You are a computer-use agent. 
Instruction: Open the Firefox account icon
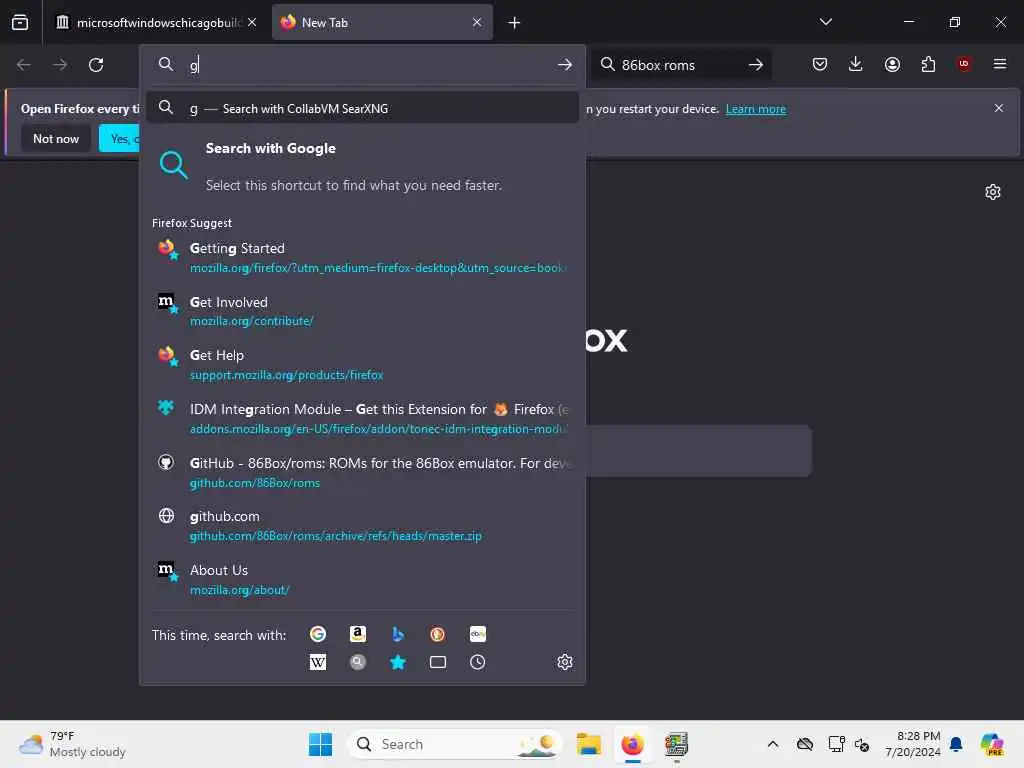(892, 64)
